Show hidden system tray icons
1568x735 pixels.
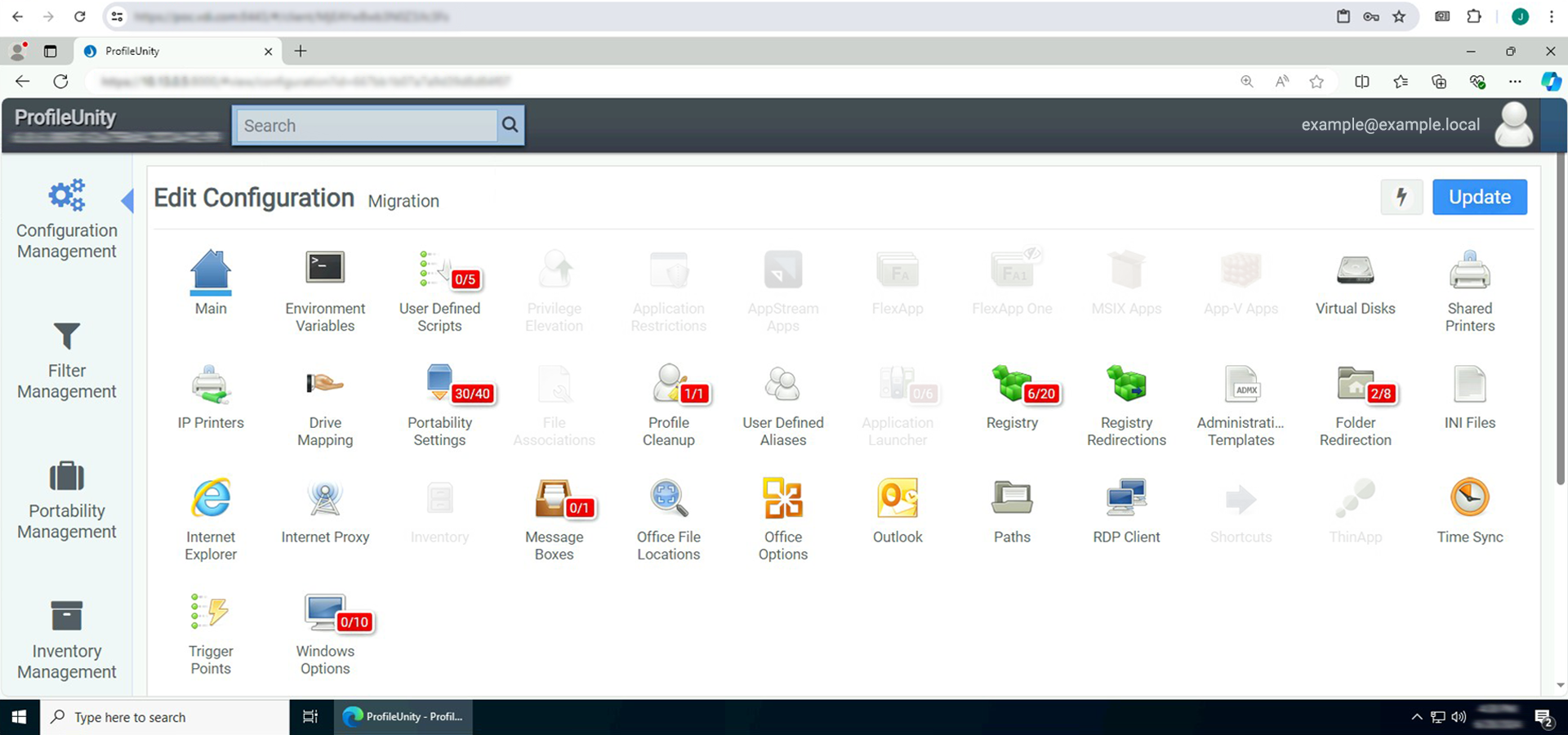tap(1417, 717)
